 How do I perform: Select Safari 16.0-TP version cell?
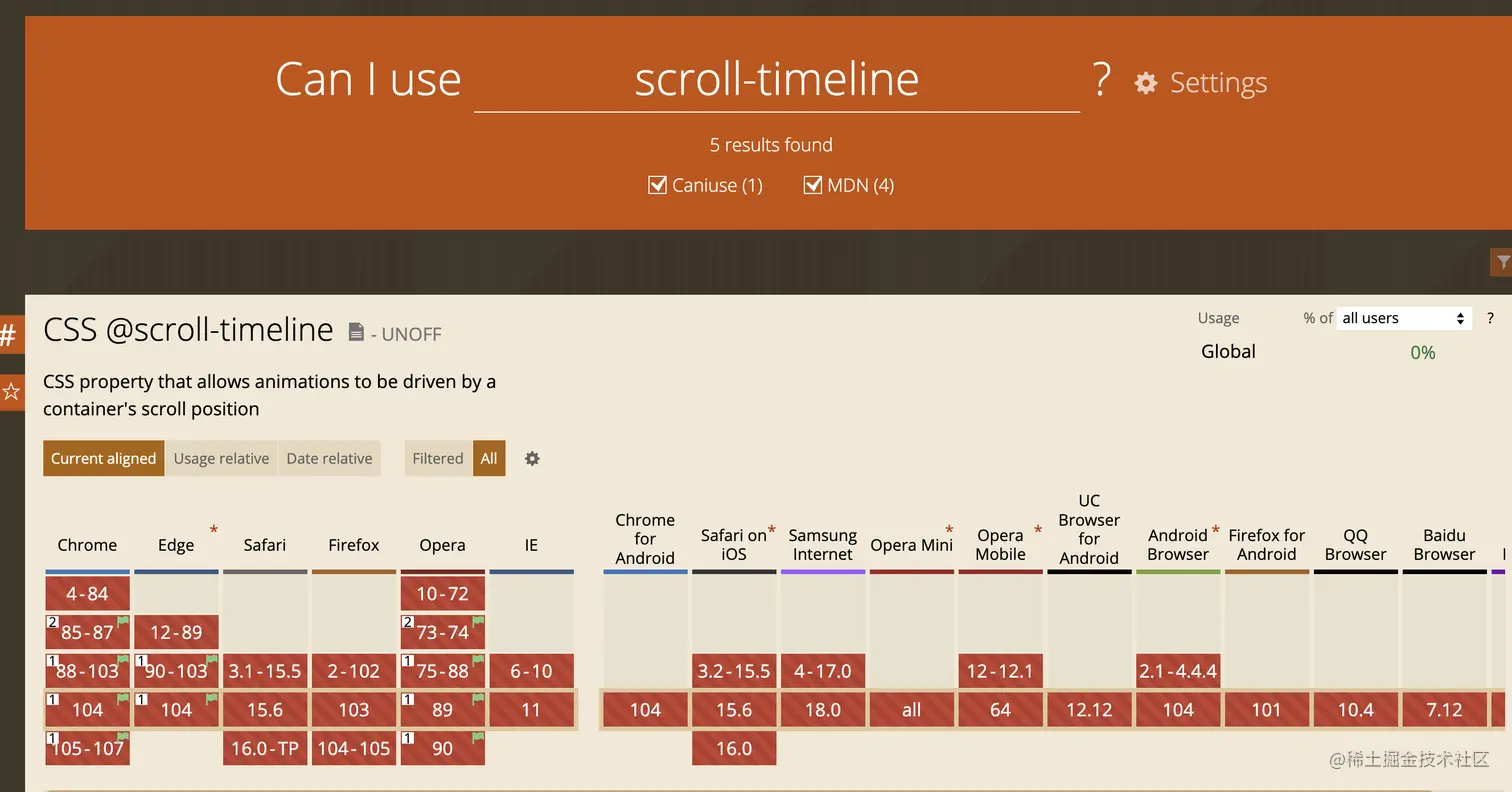[x=265, y=748]
